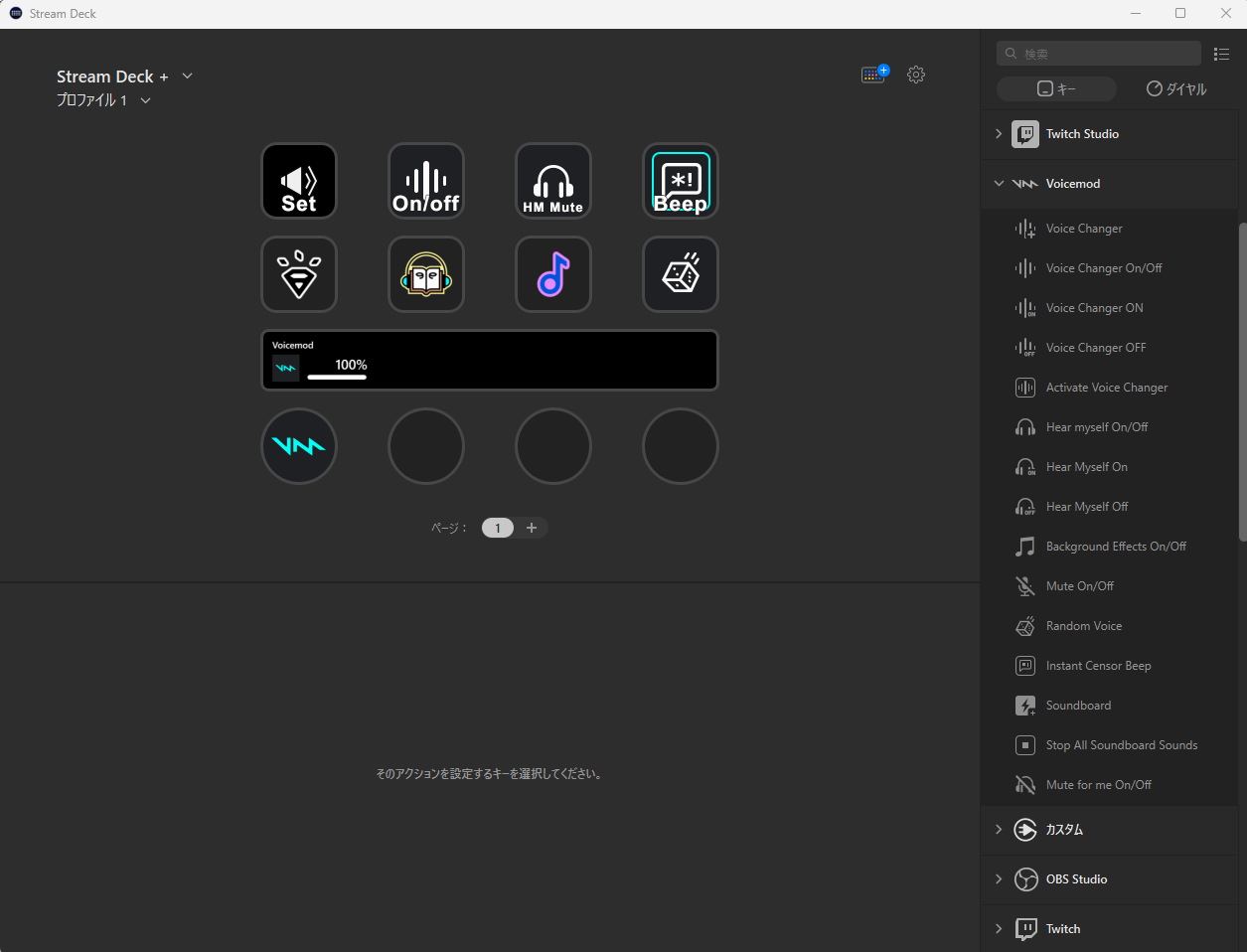Click the 'Activate Voice Changer' label
The image size is (1247, 952).
[1107, 388]
